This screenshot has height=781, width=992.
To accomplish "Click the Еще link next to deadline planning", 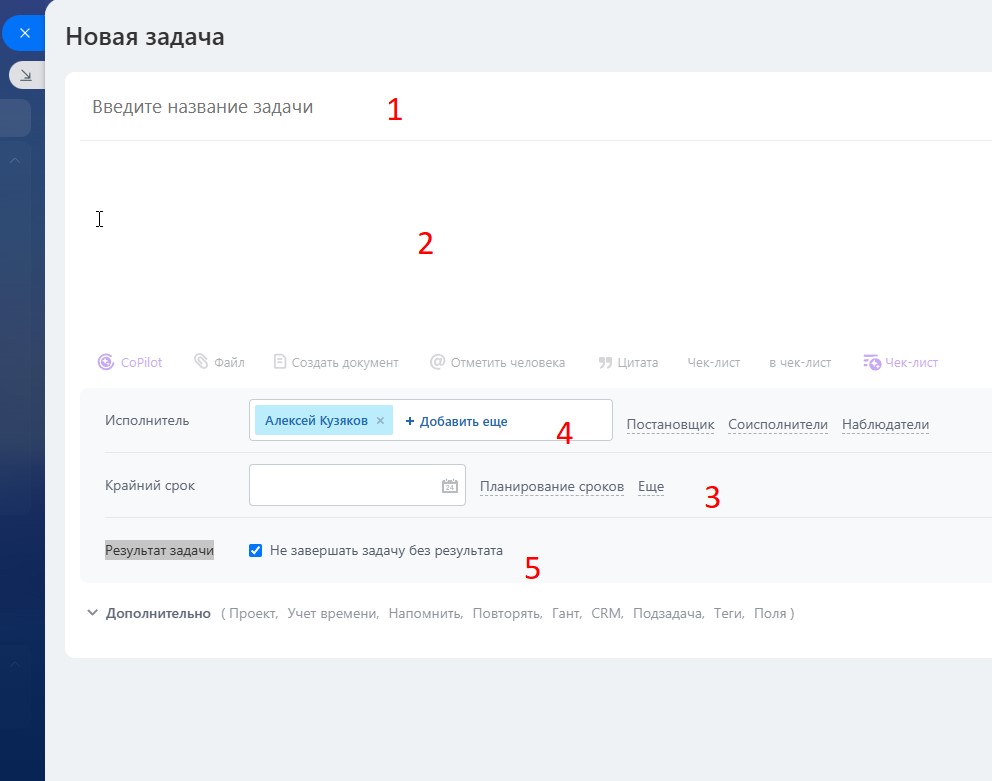I will 651,487.
